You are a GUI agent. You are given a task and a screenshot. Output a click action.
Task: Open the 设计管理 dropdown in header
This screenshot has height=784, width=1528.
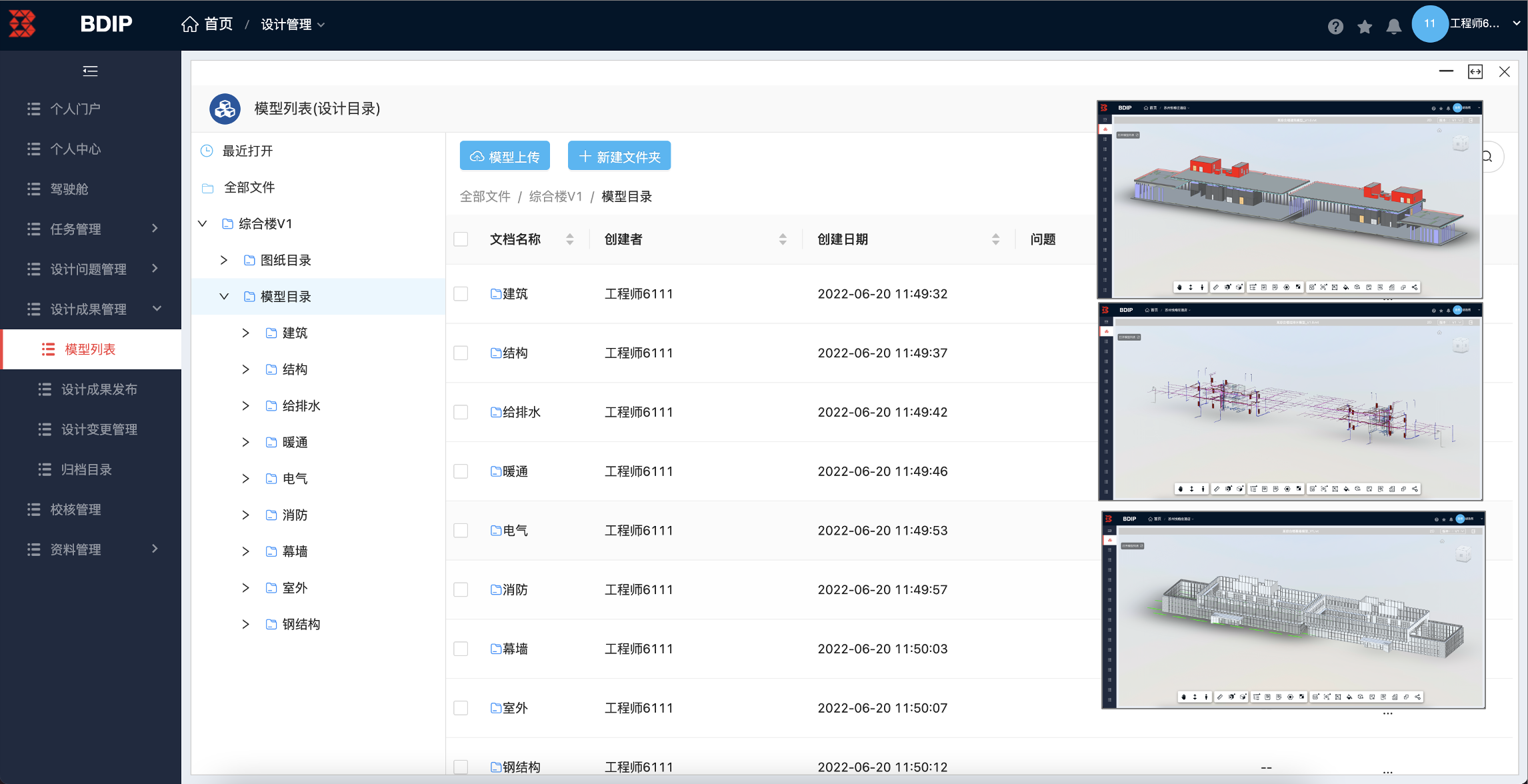(x=292, y=25)
